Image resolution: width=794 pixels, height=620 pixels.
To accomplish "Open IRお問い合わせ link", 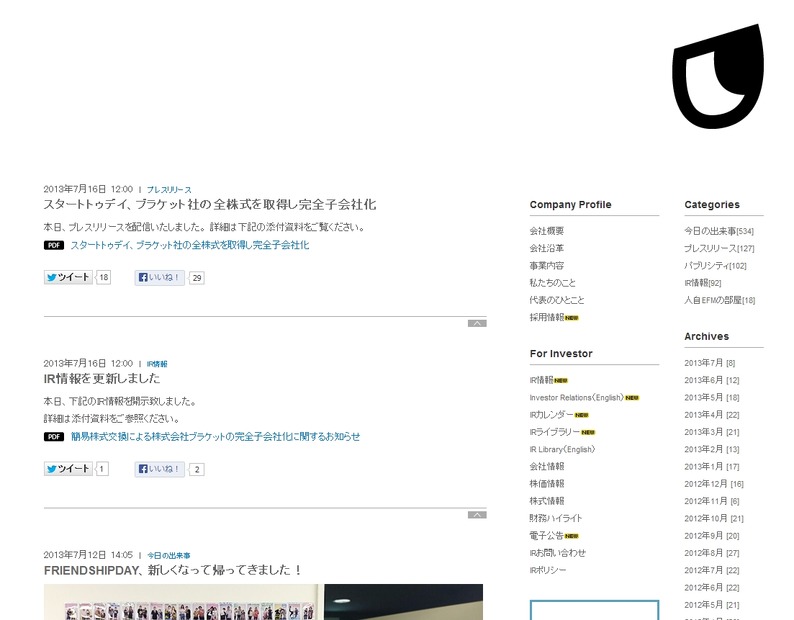I will (x=558, y=553).
